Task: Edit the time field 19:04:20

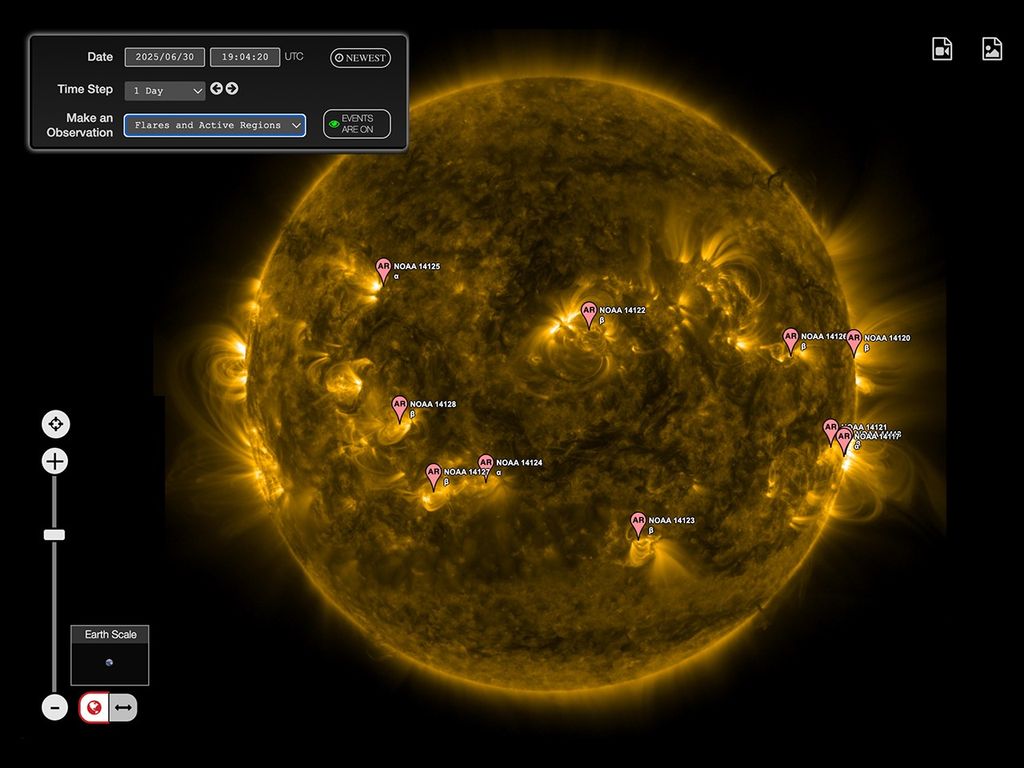Action: tap(245, 57)
